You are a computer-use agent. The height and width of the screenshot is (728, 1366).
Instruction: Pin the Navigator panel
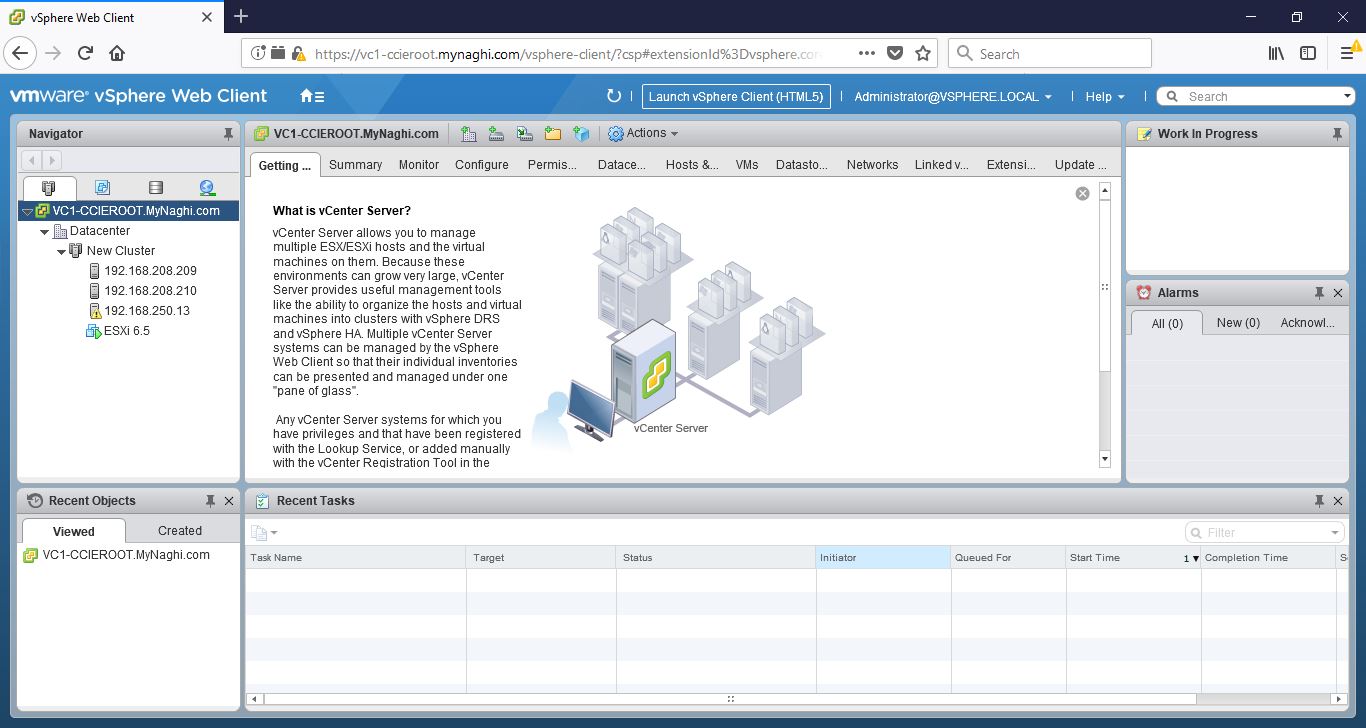(x=229, y=134)
